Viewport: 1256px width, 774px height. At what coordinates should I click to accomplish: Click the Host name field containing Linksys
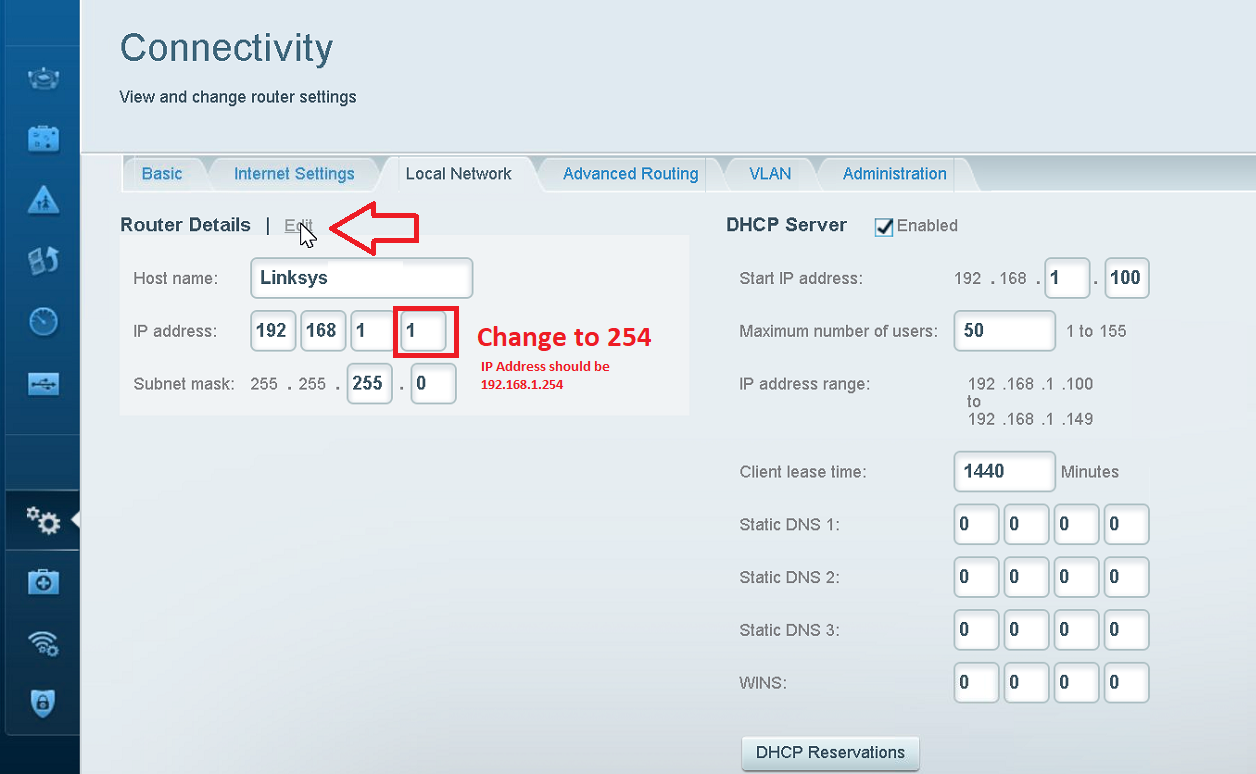coord(361,278)
